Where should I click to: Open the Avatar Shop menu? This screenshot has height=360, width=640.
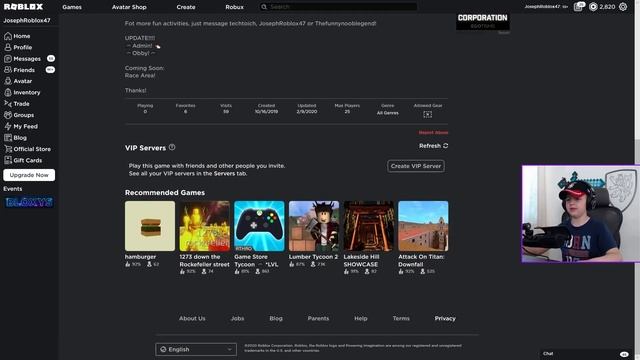[129, 7]
